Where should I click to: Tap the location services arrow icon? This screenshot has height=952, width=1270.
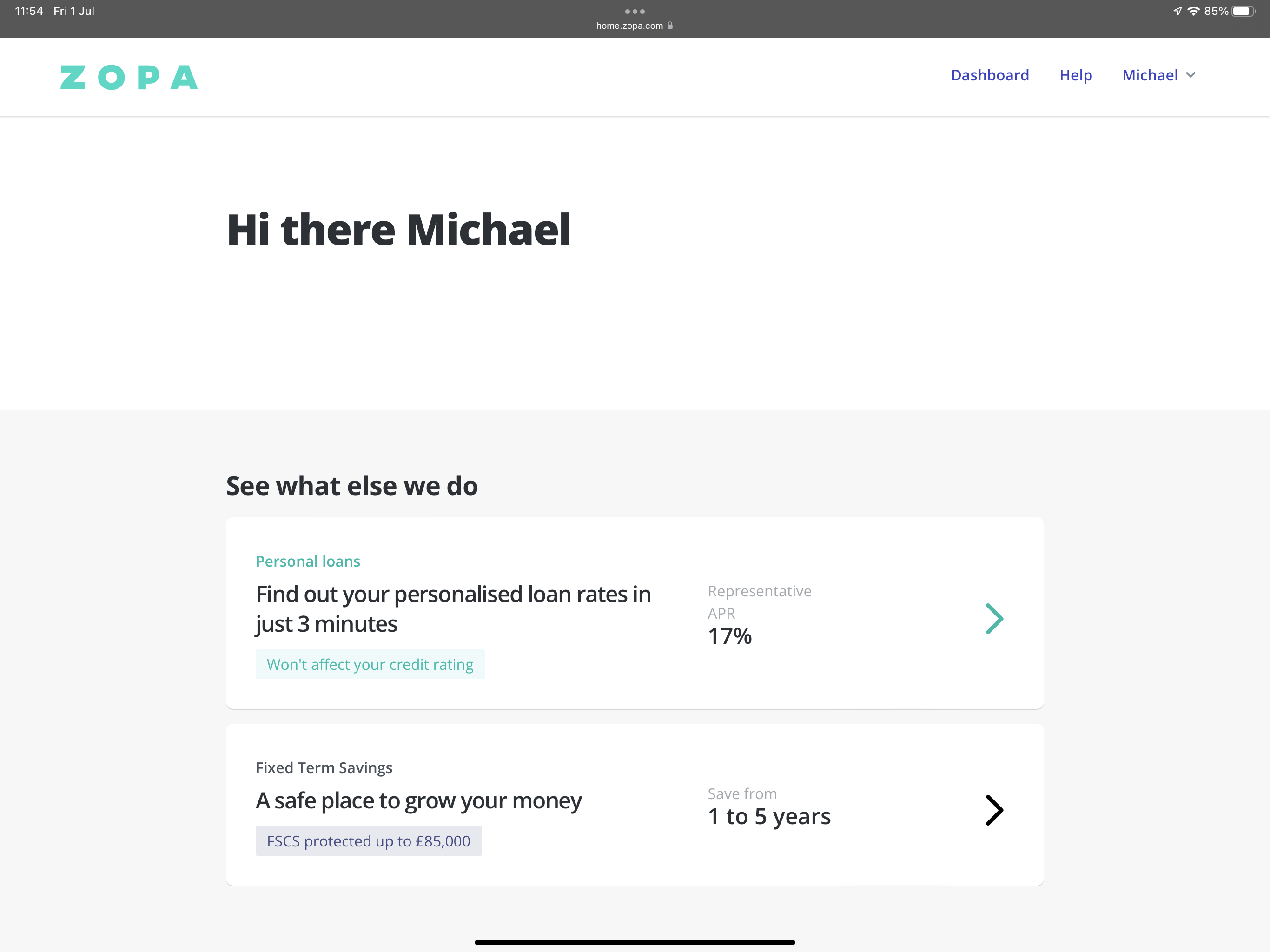coord(1177,12)
